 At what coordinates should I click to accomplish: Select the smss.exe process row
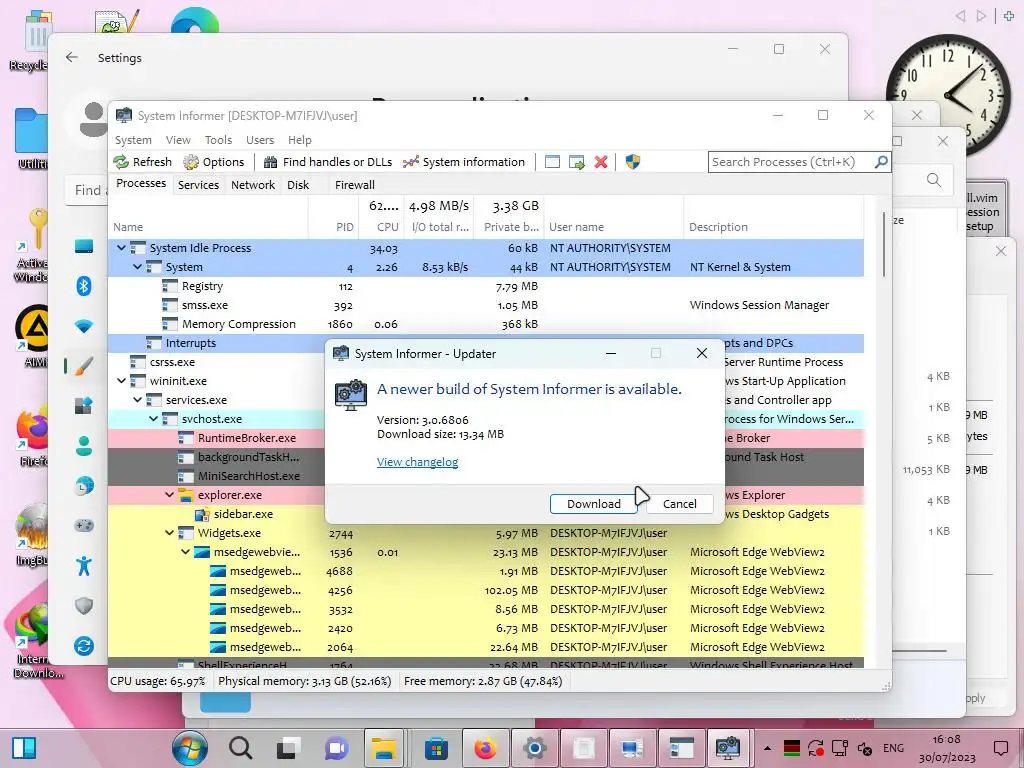(486, 305)
